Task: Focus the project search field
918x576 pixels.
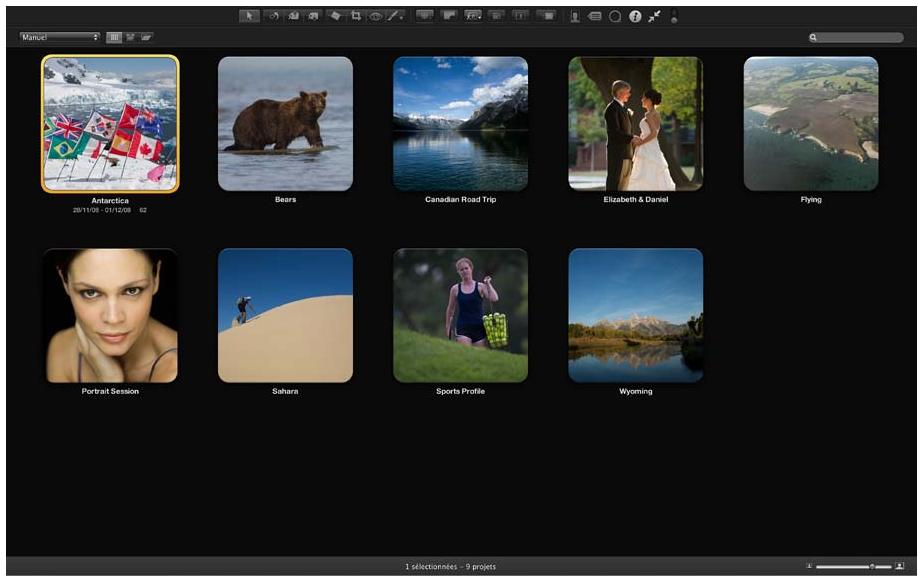Action: pos(856,37)
